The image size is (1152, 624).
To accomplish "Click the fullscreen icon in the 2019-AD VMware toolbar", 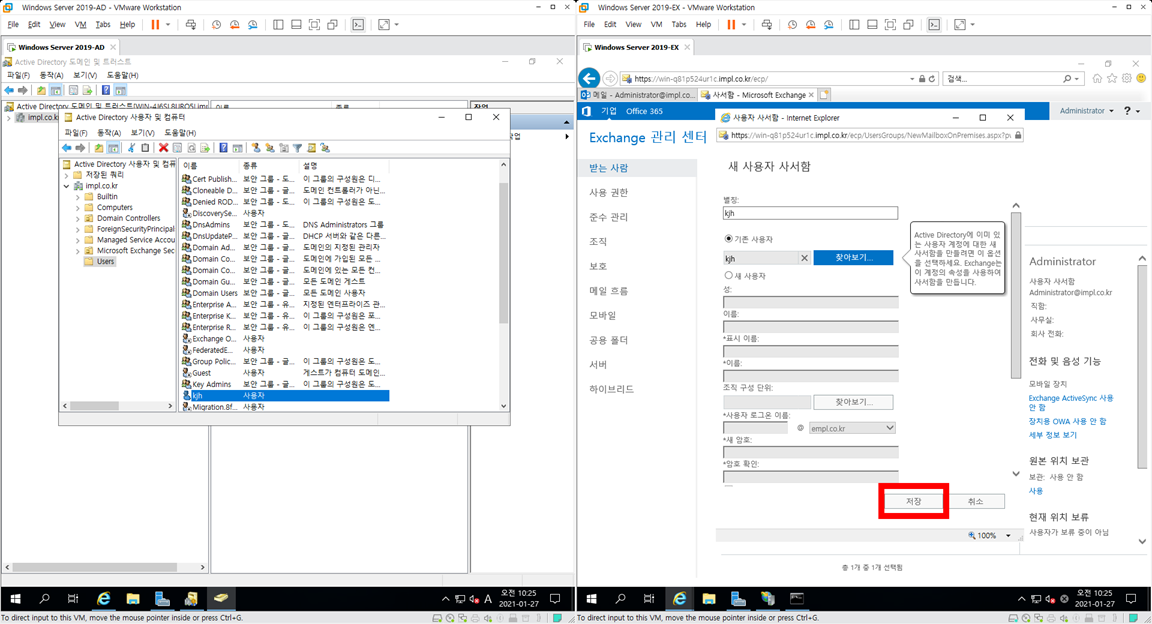I will (384, 24).
